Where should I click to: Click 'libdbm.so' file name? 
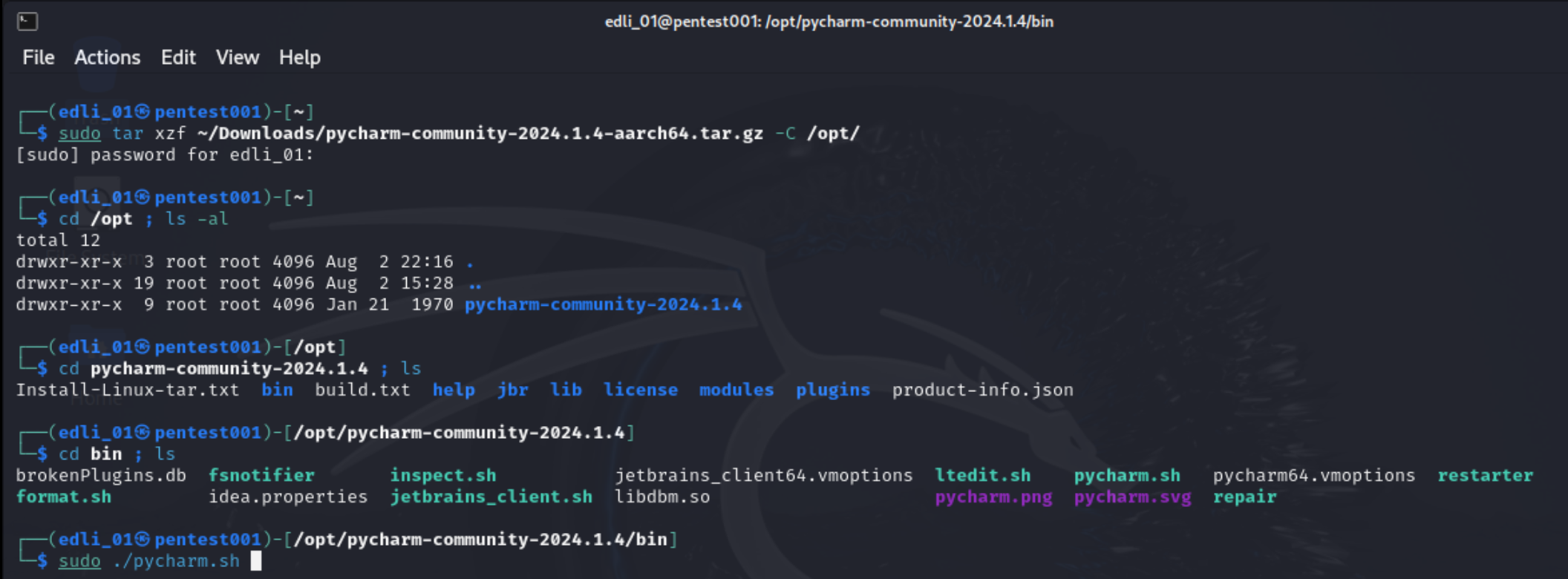pyautogui.click(x=662, y=497)
